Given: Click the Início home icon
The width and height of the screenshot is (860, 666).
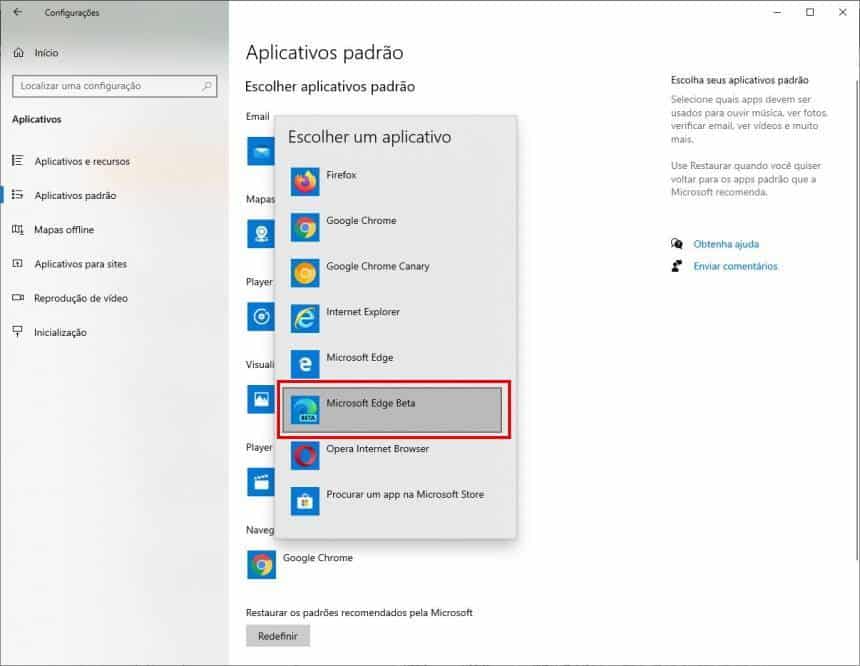Looking at the screenshot, I should 19,53.
